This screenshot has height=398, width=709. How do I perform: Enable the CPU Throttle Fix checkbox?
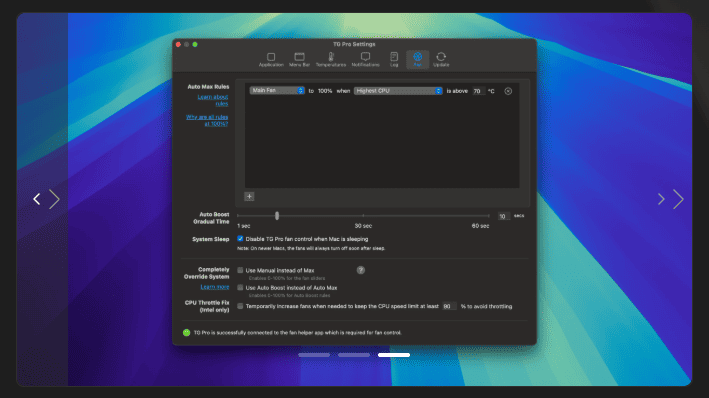[x=240, y=306]
